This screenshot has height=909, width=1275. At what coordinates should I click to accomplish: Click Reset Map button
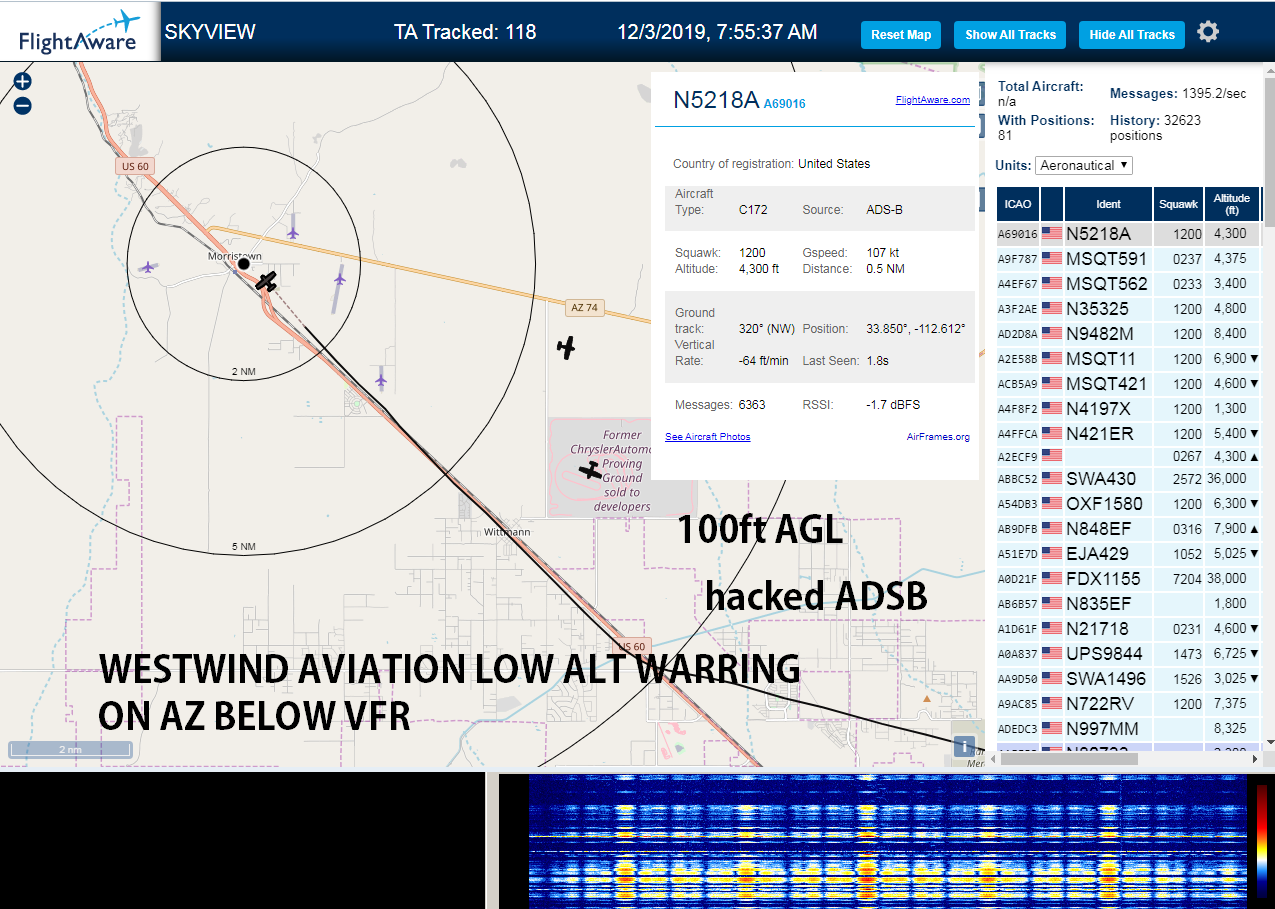point(901,35)
